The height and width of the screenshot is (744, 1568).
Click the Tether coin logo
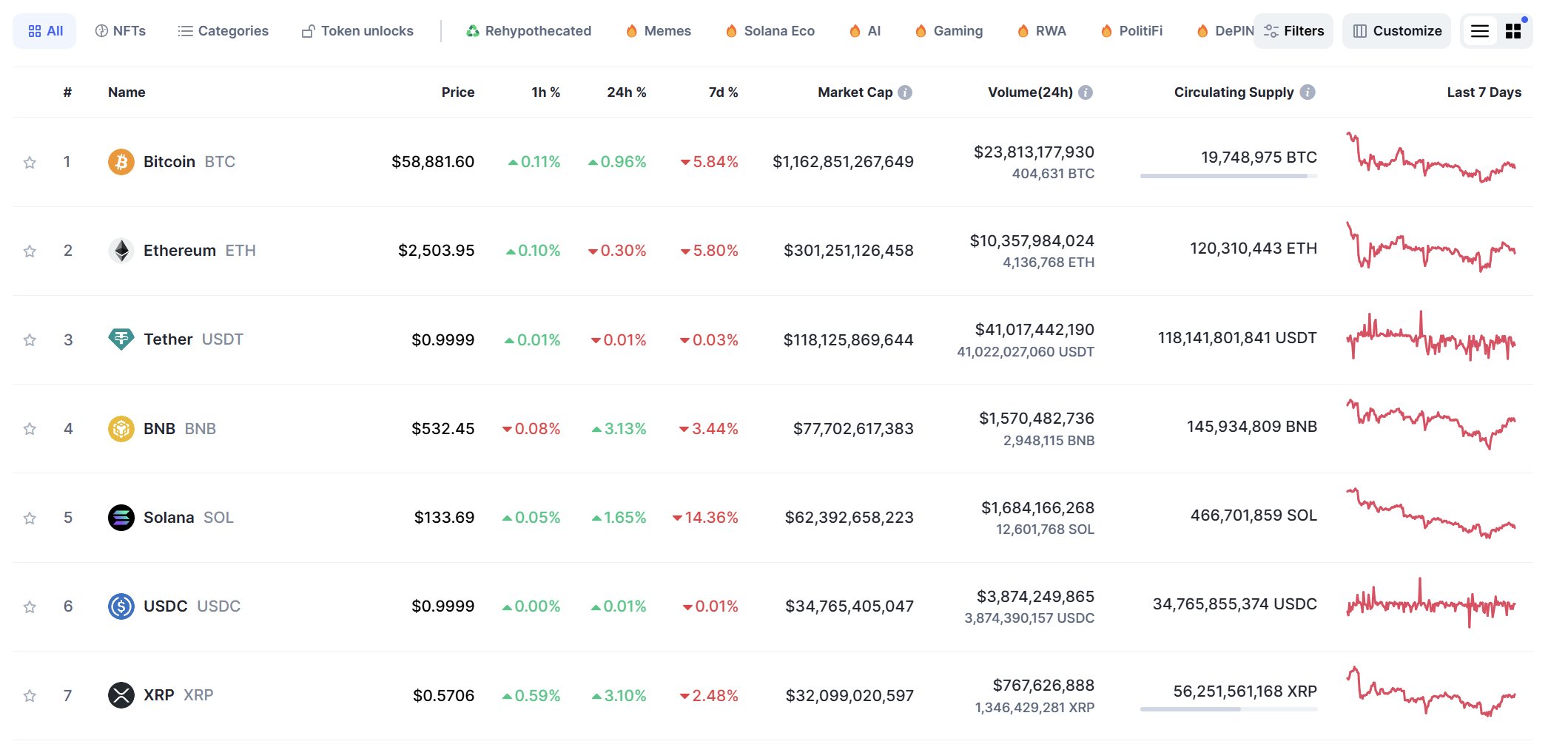click(x=121, y=339)
